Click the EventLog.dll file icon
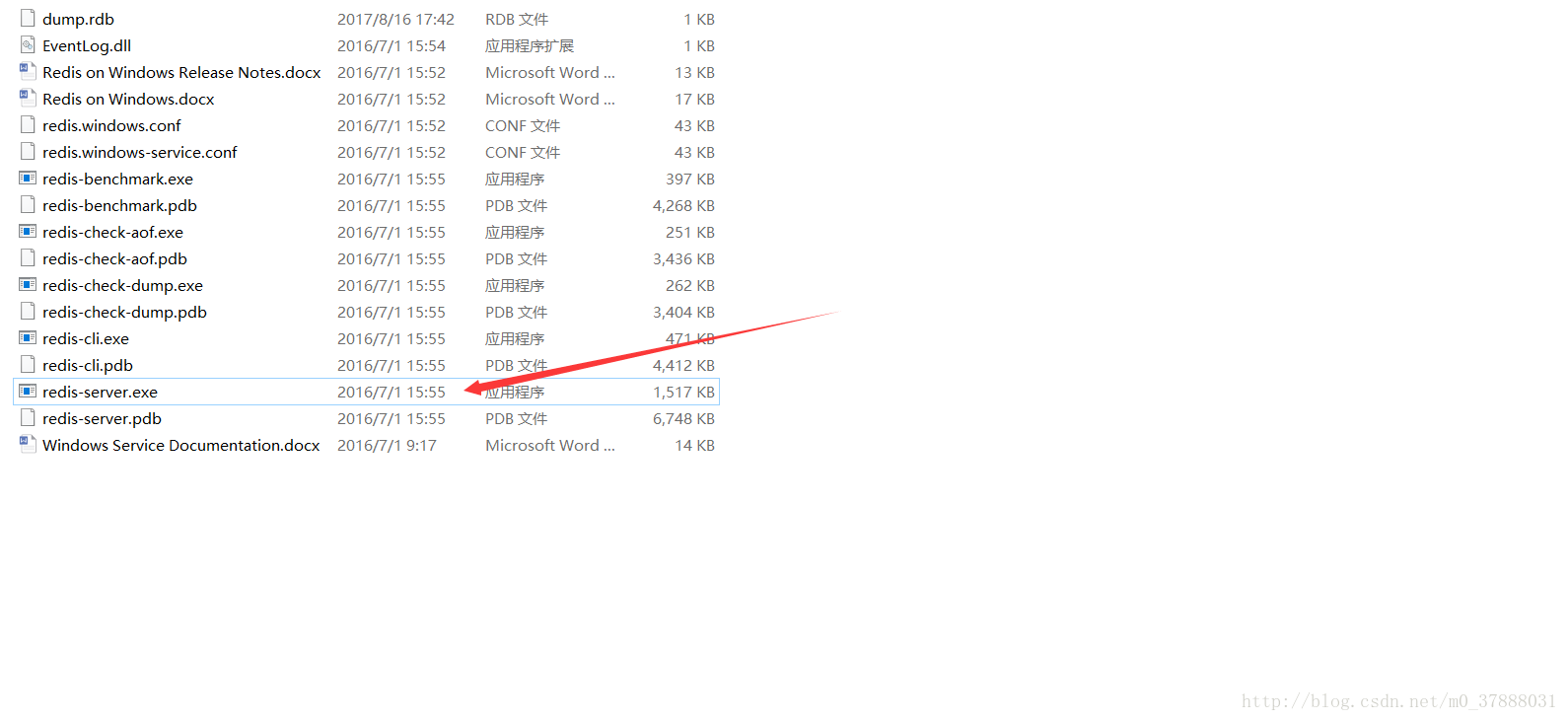This screenshot has width=1568, height=721. pyautogui.click(x=28, y=45)
